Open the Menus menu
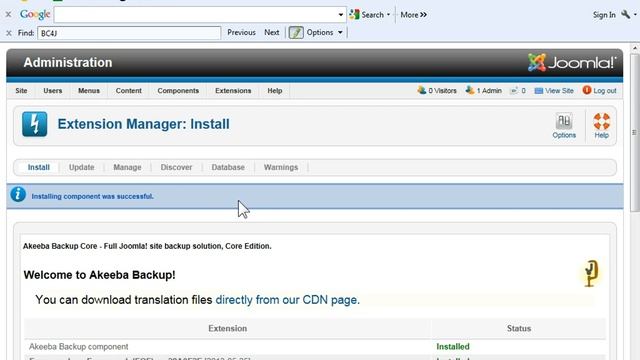This screenshot has height=360, width=640. (x=89, y=91)
